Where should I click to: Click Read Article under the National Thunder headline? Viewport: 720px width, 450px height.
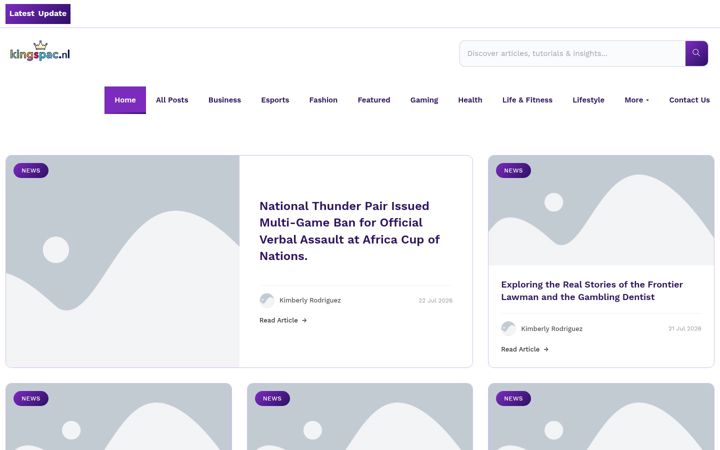pos(283,320)
